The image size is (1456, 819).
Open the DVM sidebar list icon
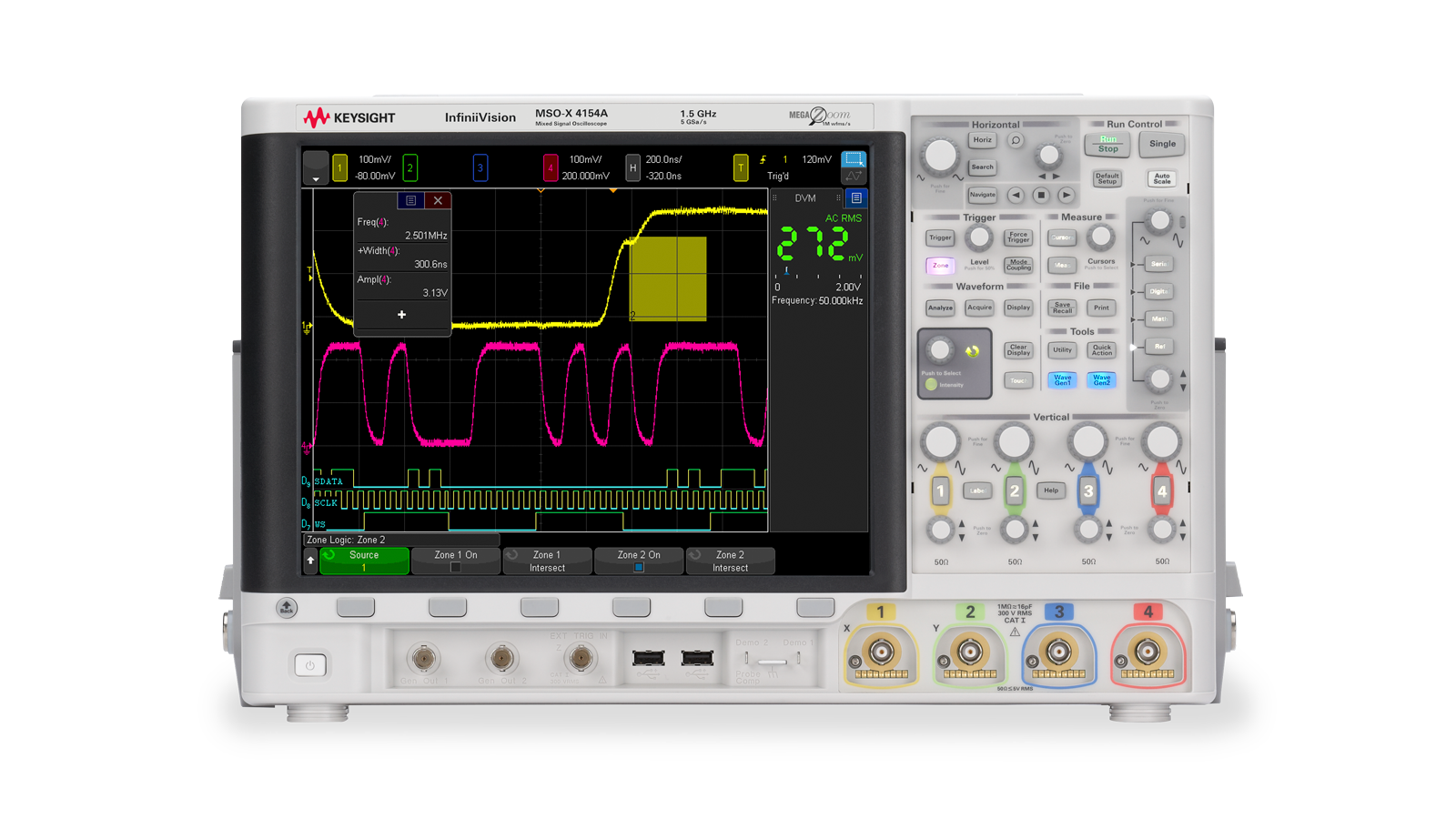click(856, 198)
